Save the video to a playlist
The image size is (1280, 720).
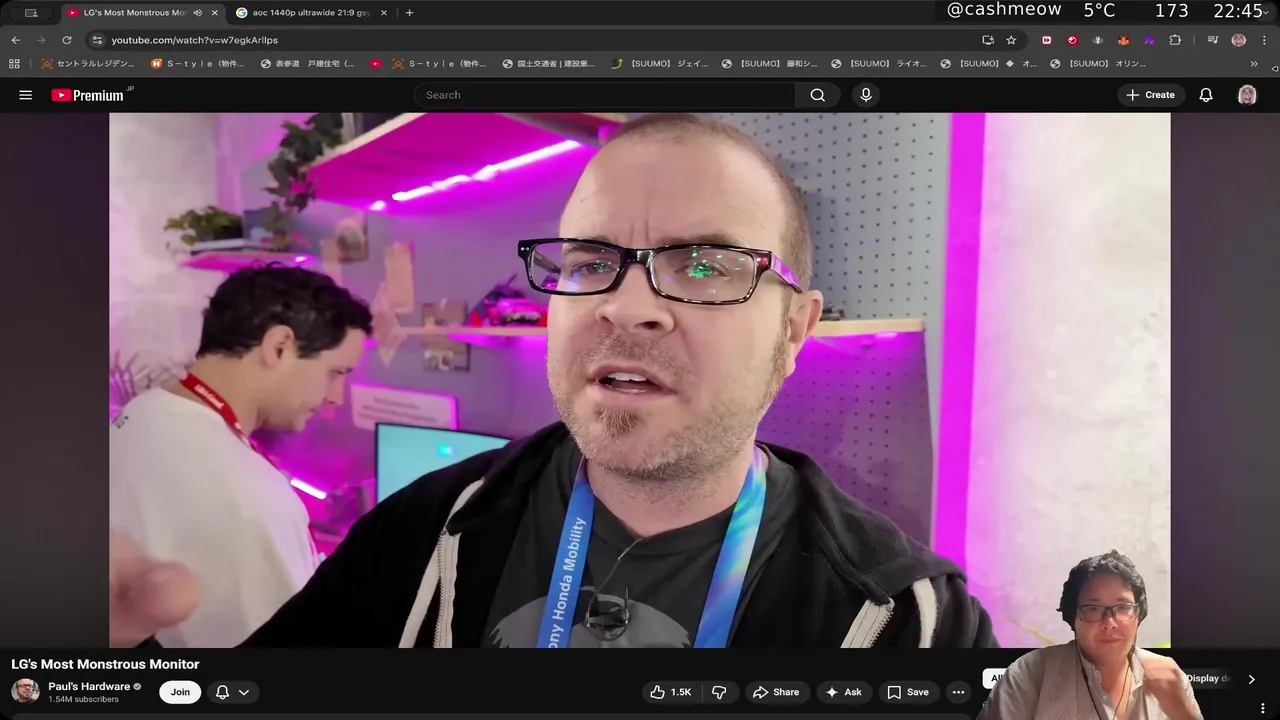[908, 692]
